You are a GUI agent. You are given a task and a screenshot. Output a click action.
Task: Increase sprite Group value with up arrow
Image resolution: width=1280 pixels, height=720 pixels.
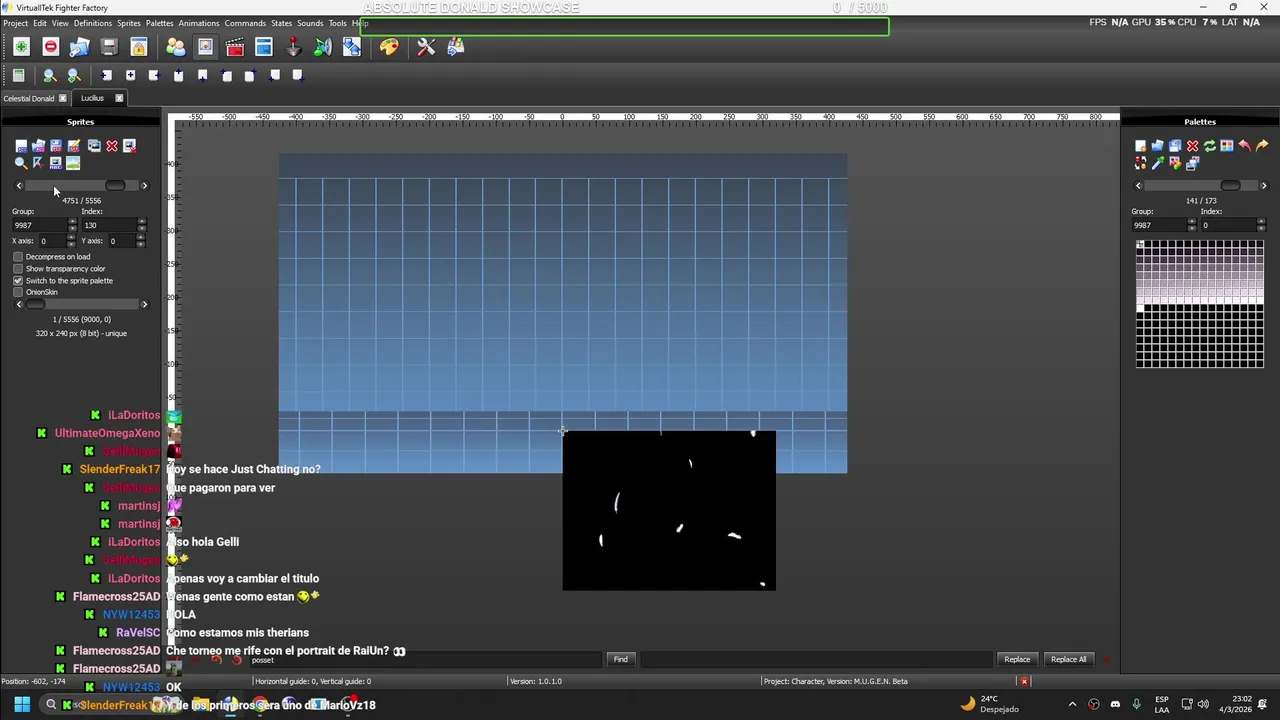pos(72,222)
